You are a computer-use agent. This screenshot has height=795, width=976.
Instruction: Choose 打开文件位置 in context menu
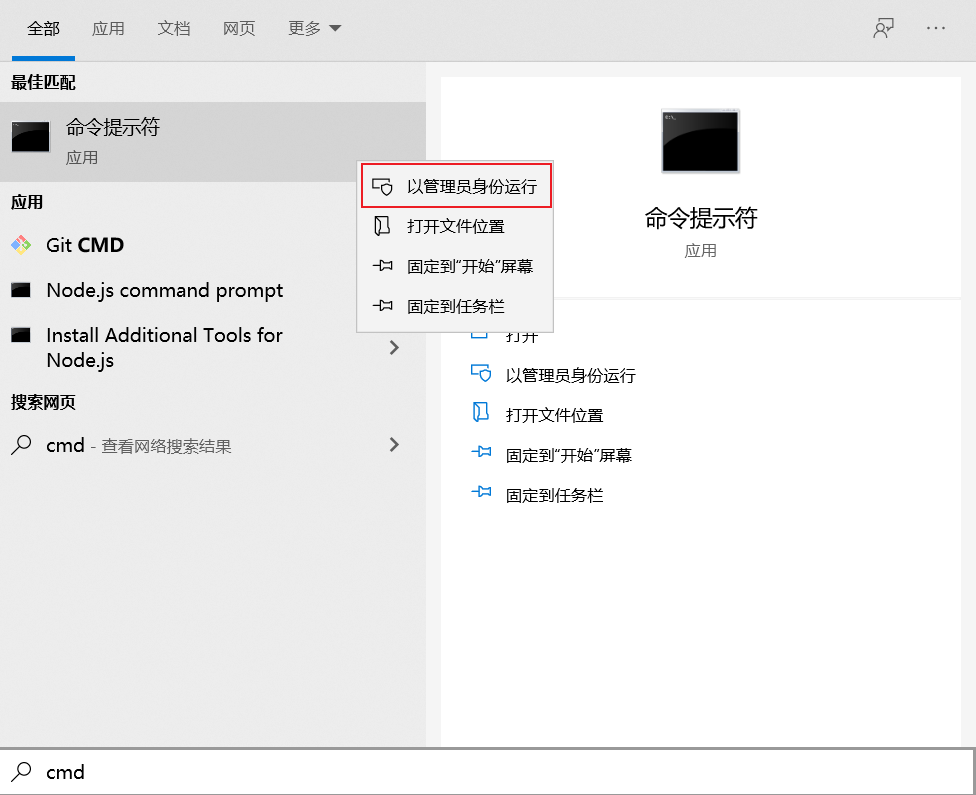pos(456,226)
